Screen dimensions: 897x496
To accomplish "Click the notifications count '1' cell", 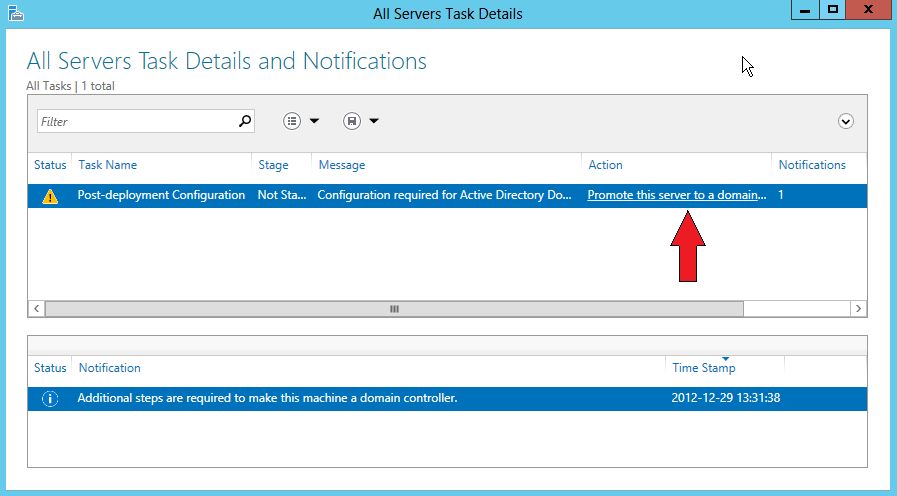I will pos(781,195).
